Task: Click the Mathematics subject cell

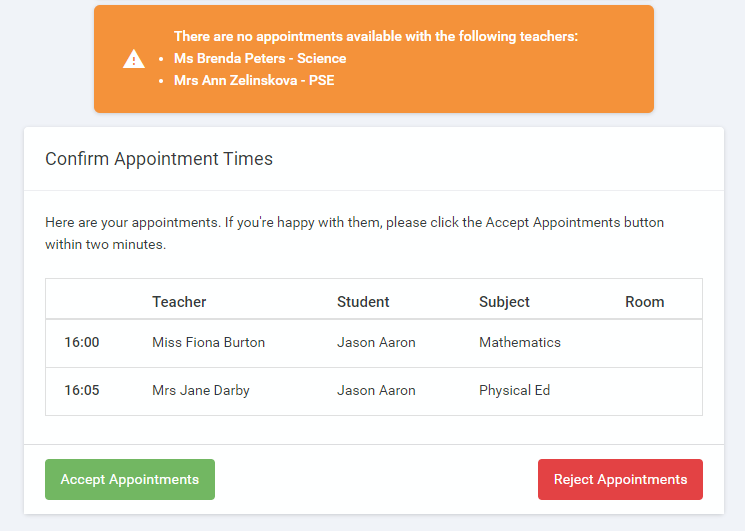Action: 520,342
